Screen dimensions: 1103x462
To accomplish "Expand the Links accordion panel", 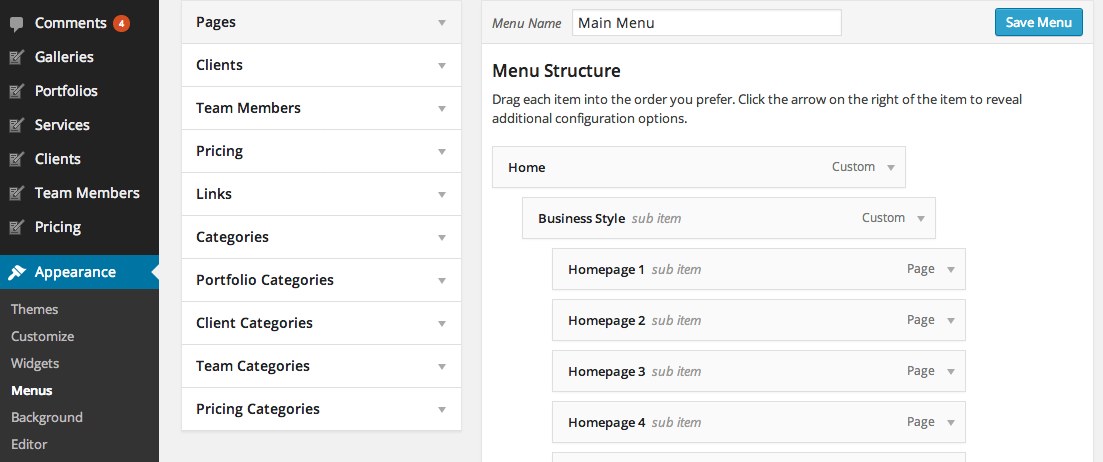I will (x=441, y=194).
